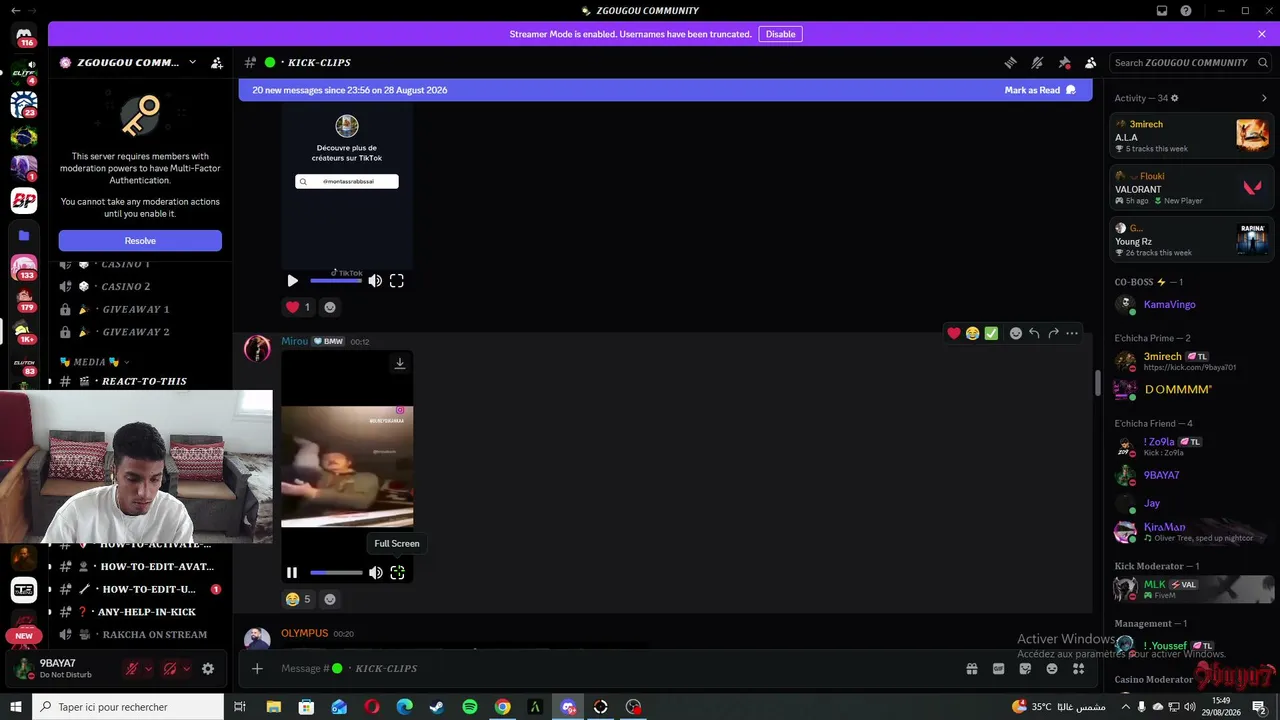This screenshot has width=1280, height=720.
Task: Open emoji picker in message box
Action: (1052, 669)
